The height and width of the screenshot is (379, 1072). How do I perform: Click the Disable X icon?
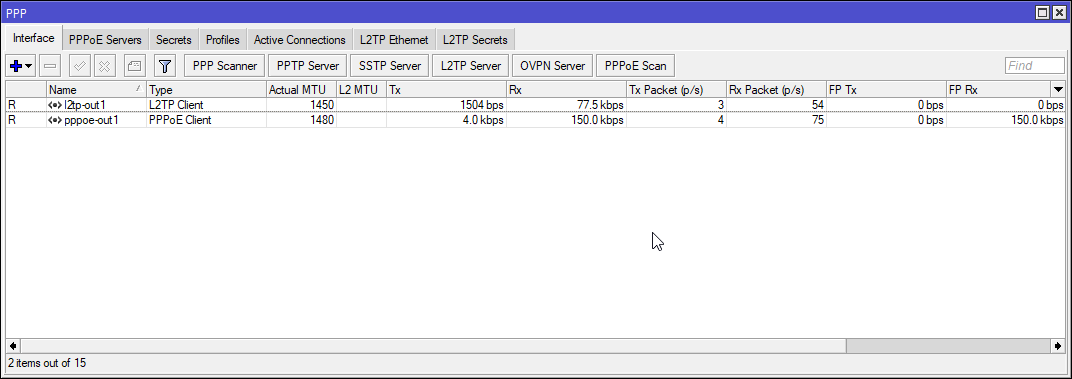tap(105, 66)
